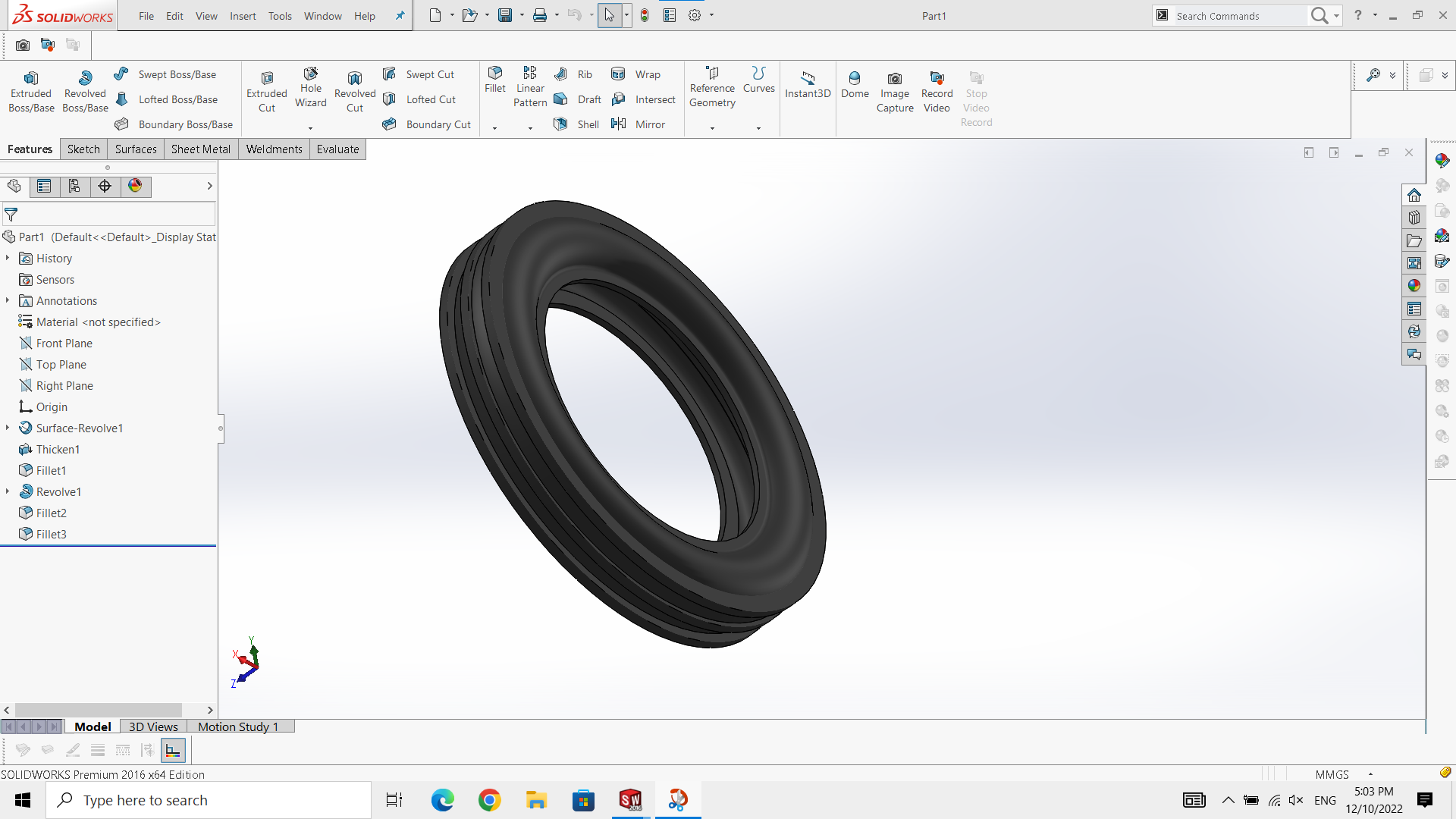Select the Mirror feature
This screenshot has width=1456, height=819.
(638, 124)
